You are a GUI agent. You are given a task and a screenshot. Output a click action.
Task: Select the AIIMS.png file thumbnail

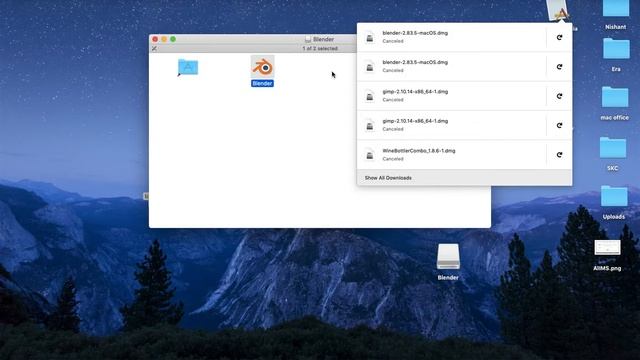(x=607, y=248)
